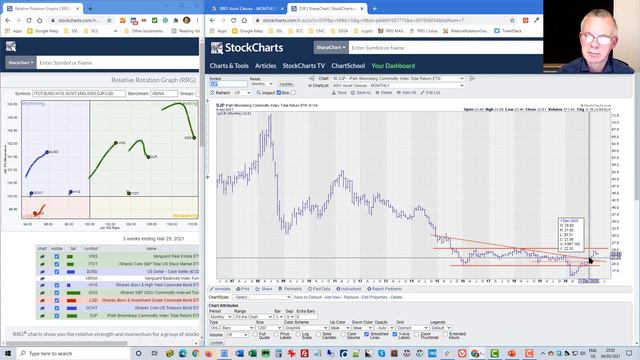Open the Up Color dropdown
The image size is (640, 360).
coord(340,328)
